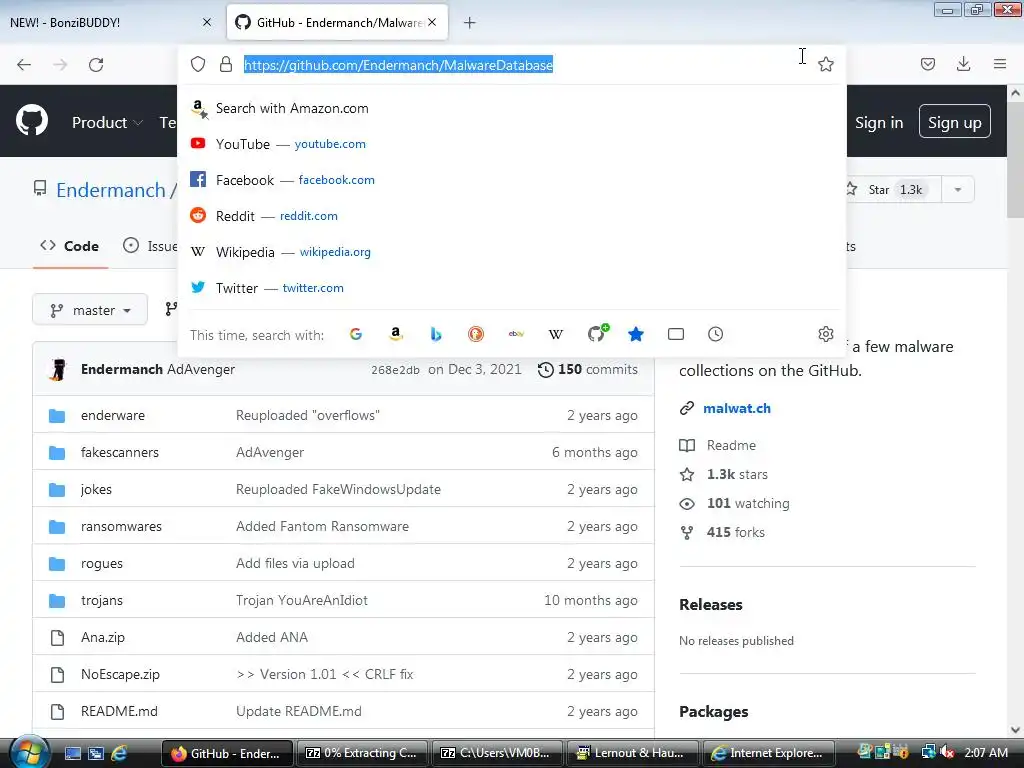The image size is (1024, 768).
Task: Open the Firefox downloads arrow icon
Action: (963, 64)
